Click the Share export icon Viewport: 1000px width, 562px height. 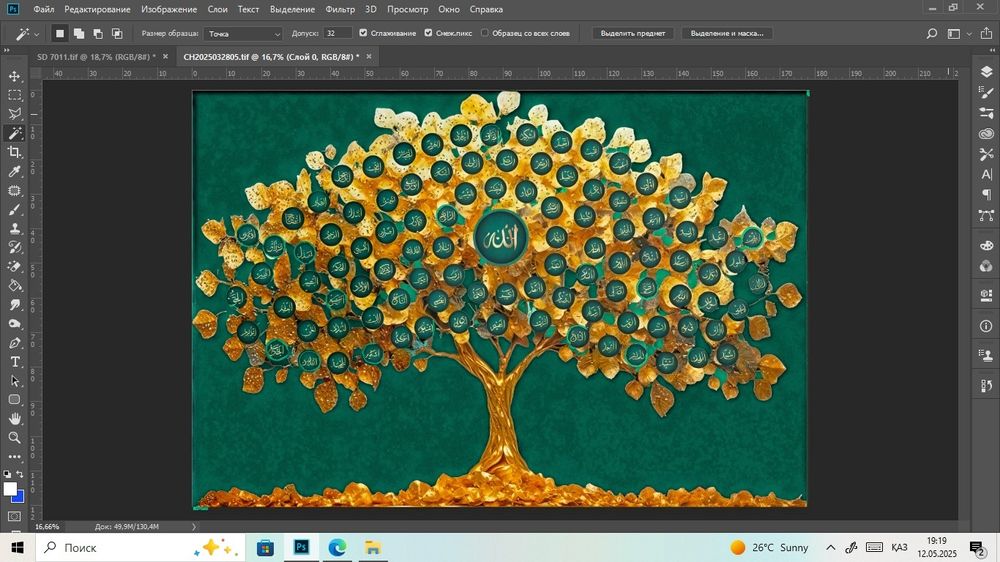(x=987, y=33)
